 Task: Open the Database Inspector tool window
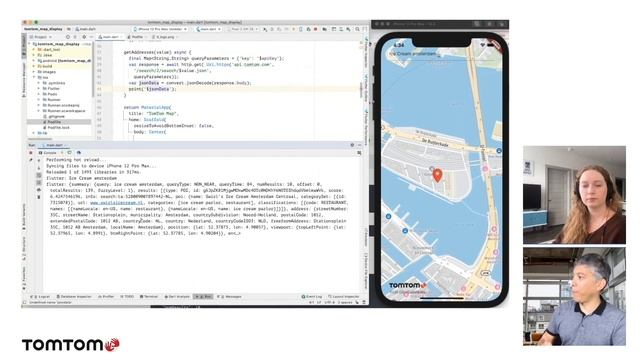[74, 297]
